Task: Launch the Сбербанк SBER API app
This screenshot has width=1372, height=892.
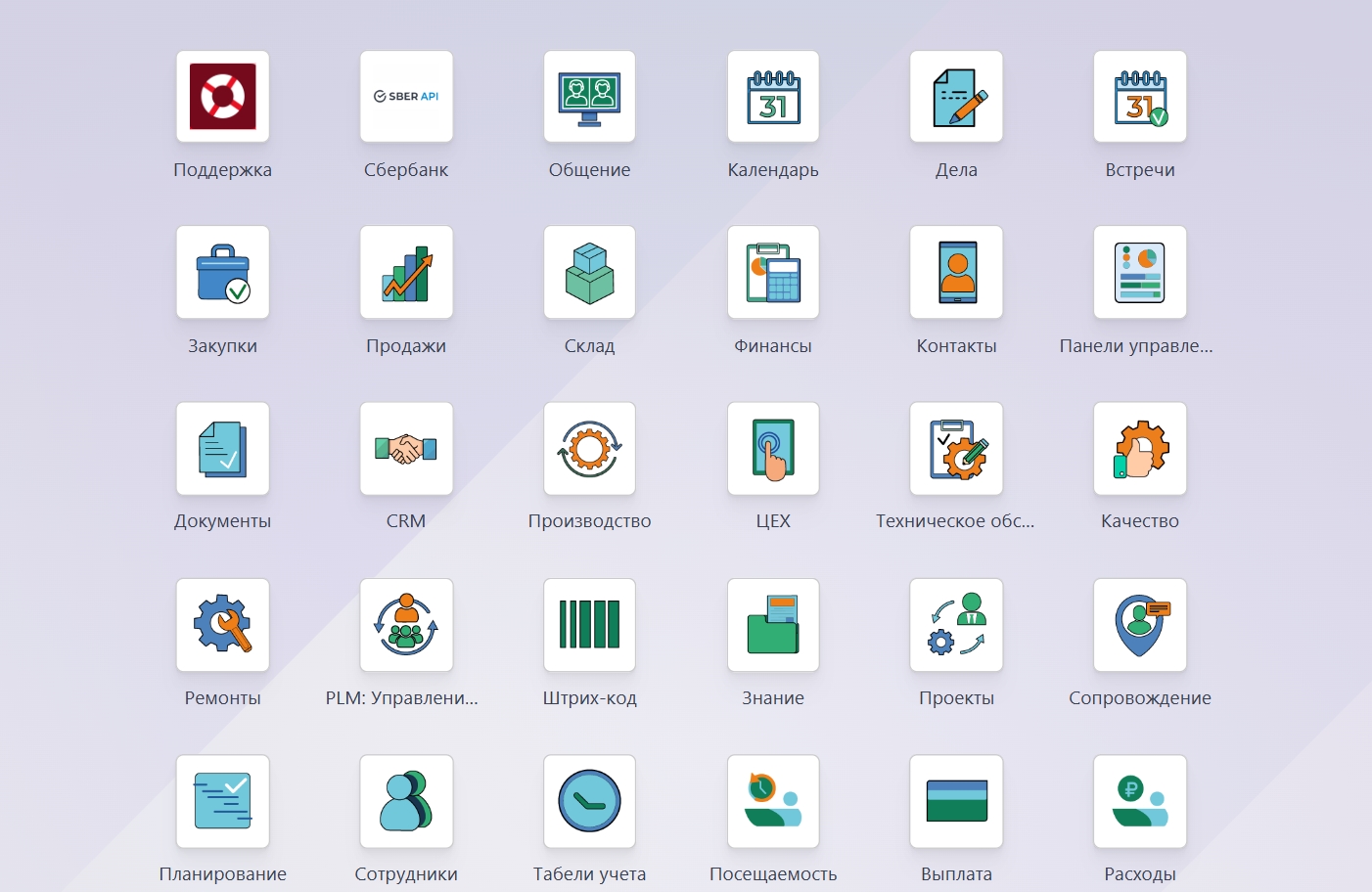Action: (x=406, y=97)
